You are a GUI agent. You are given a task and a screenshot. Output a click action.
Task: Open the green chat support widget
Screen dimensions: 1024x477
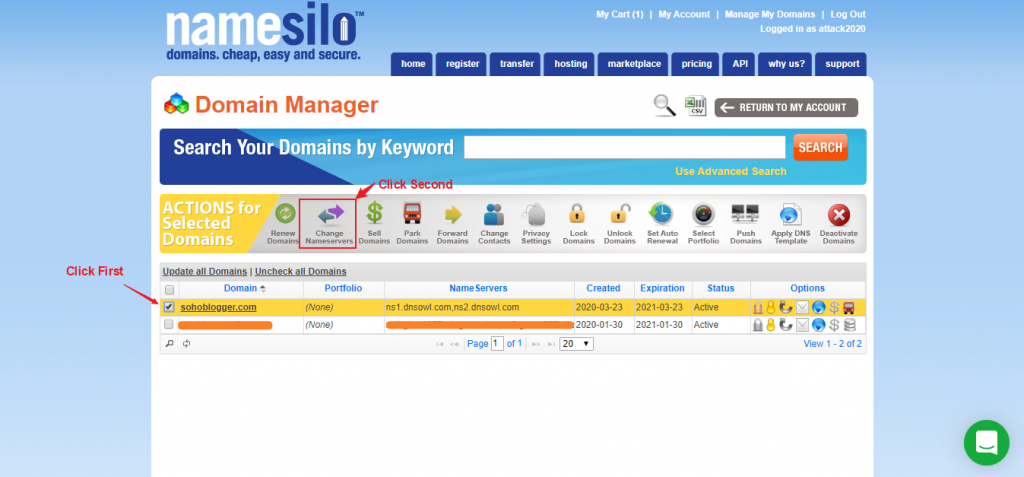pos(987,443)
